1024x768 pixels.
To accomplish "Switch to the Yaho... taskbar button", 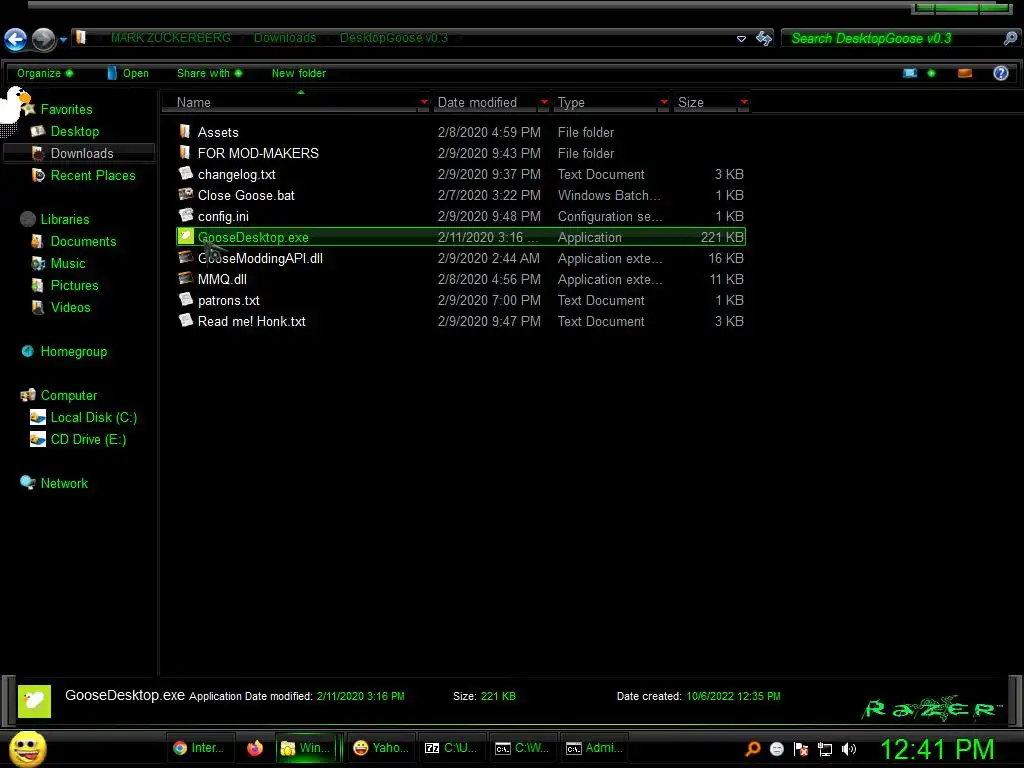I will click(380, 748).
